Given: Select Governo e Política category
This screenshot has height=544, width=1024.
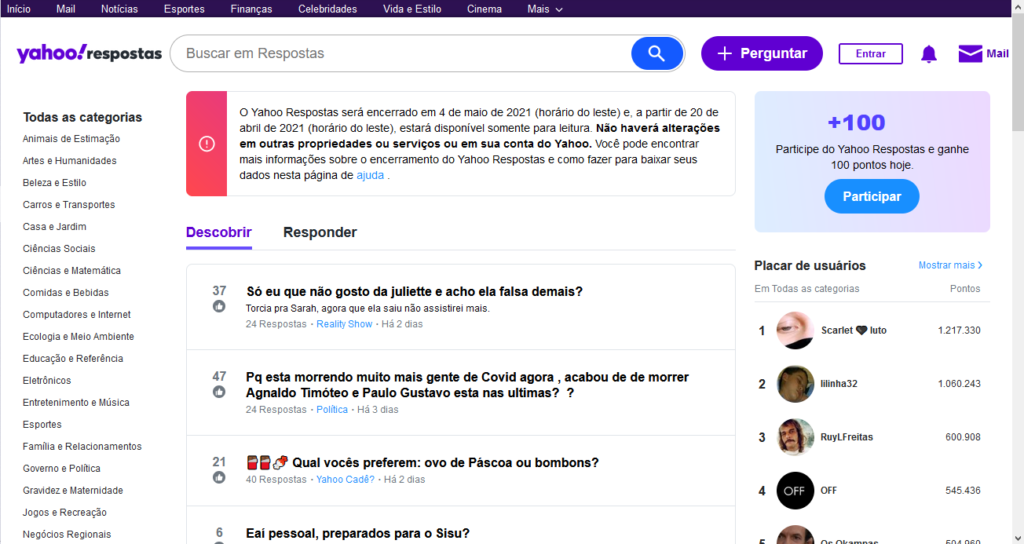Looking at the screenshot, I should coord(61,468).
